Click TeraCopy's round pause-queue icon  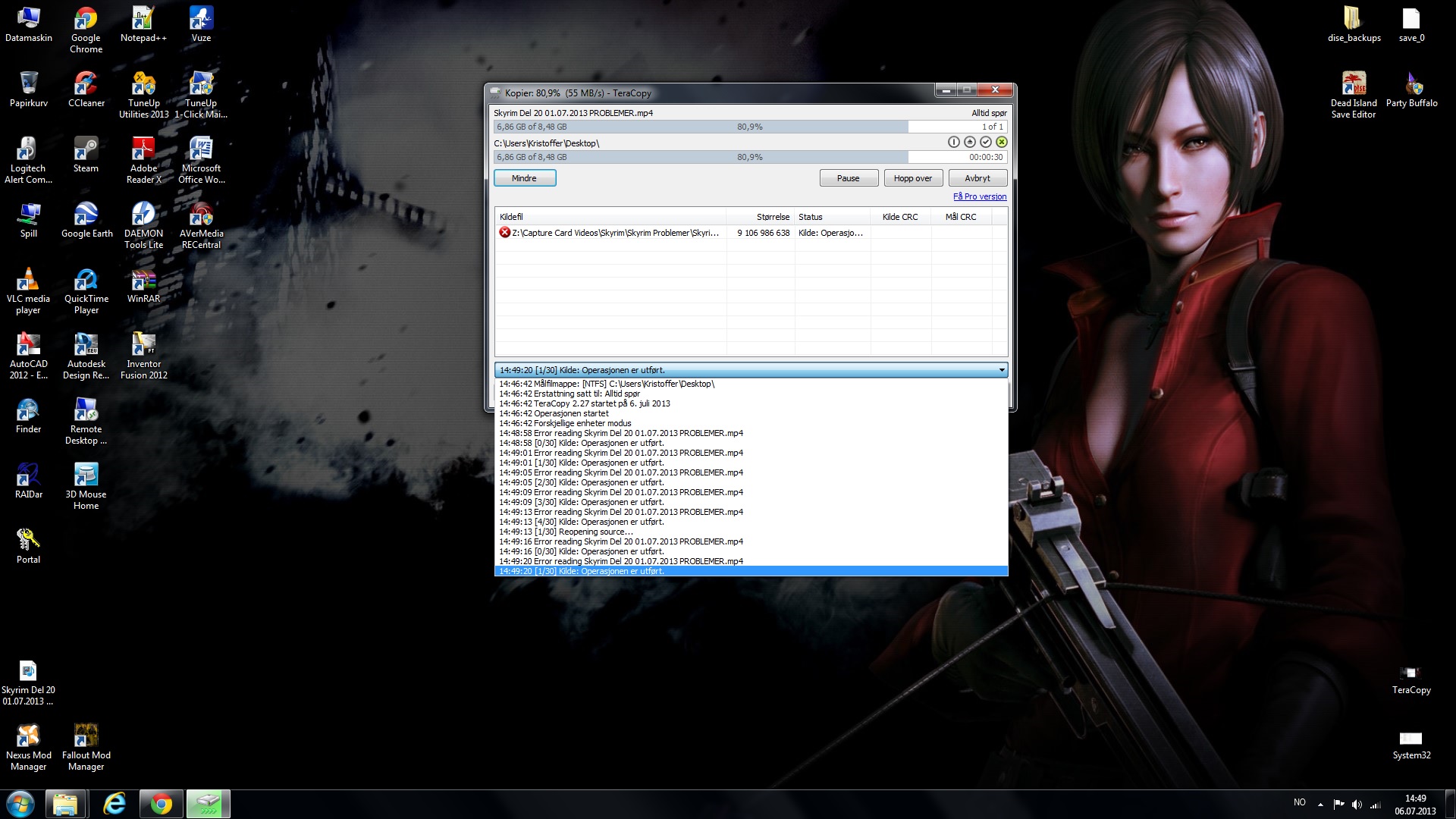pyautogui.click(x=953, y=142)
